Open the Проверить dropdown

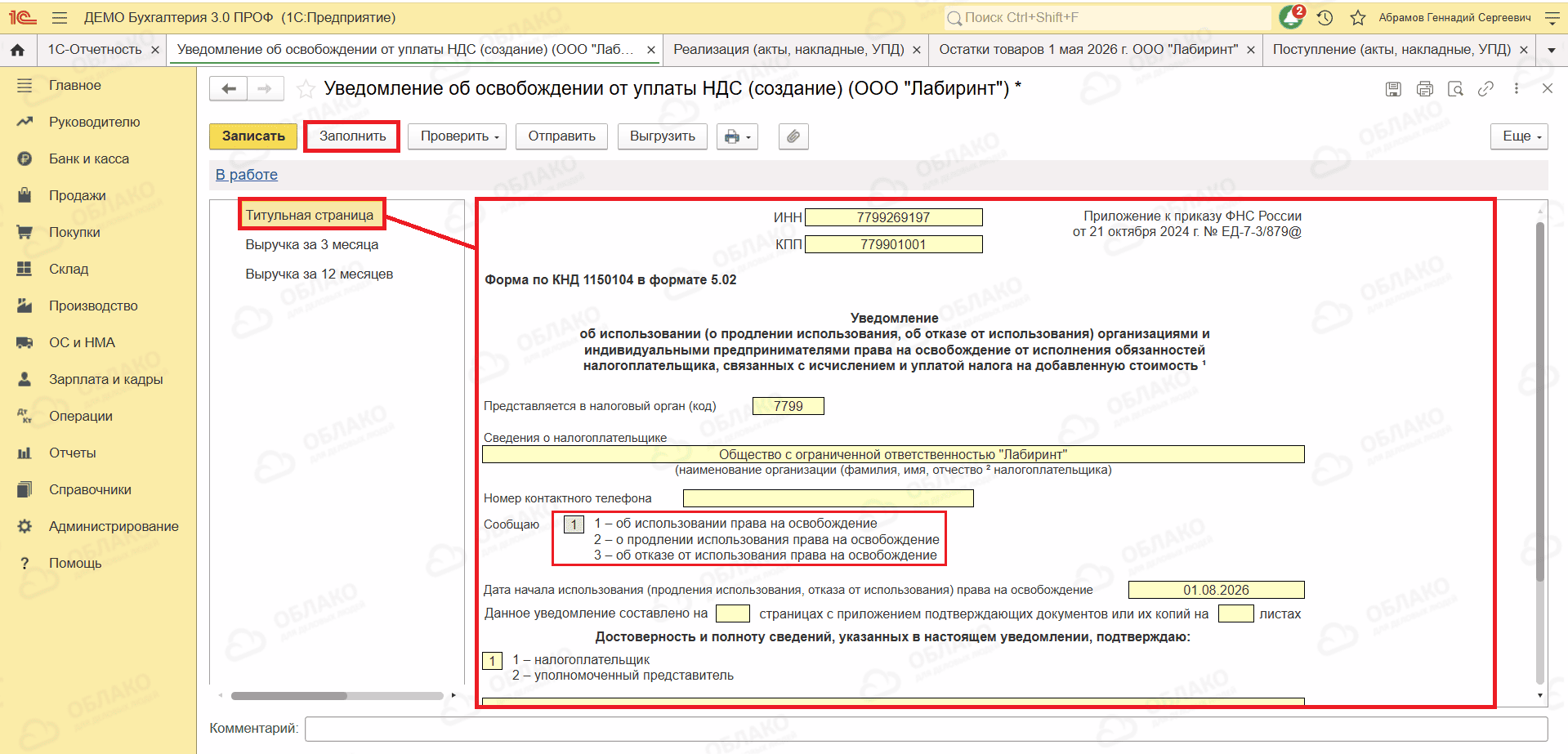tap(458, 136)
